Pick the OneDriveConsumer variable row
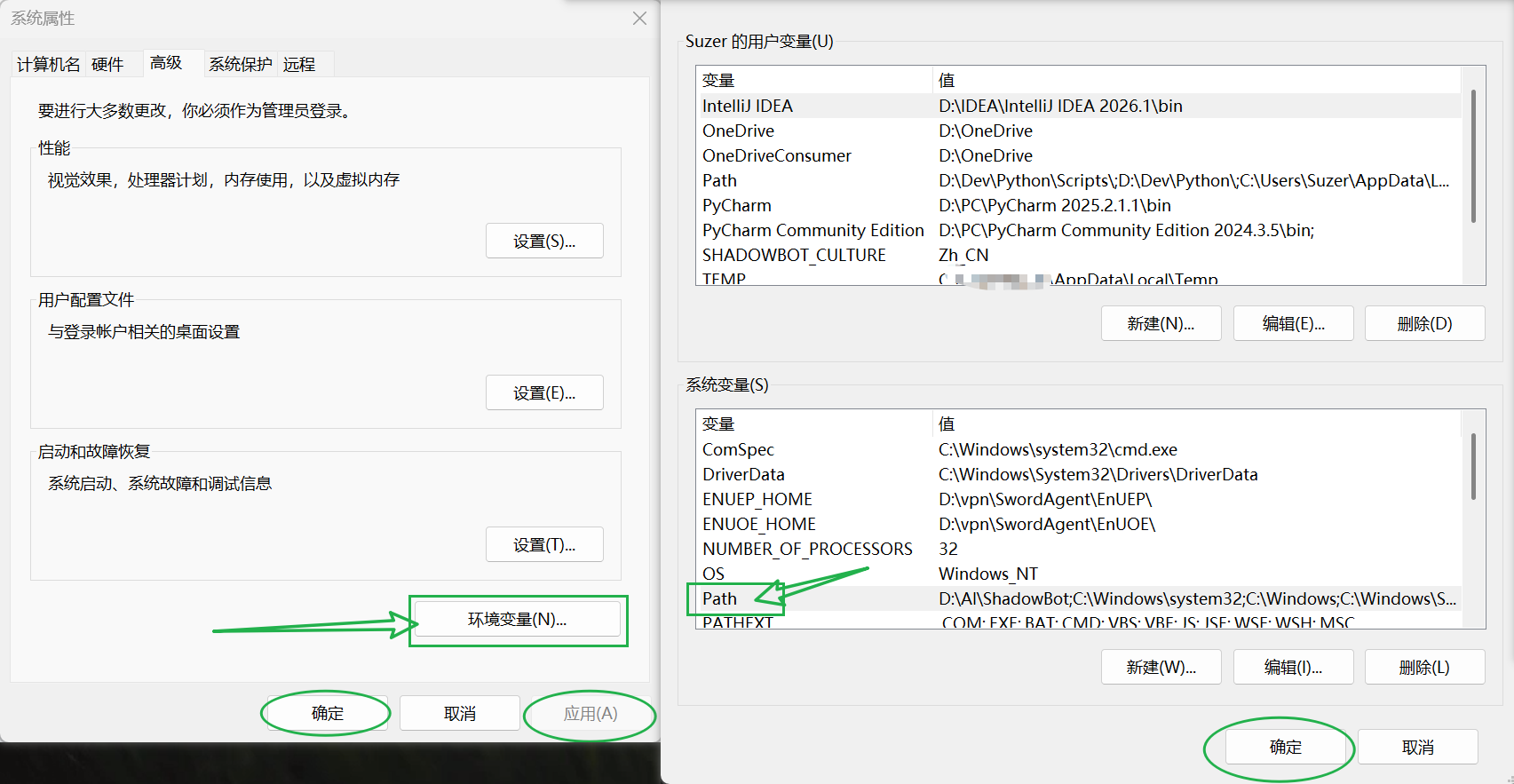This screenshot has height=784, width=1514. click(x=1079, y=155)
